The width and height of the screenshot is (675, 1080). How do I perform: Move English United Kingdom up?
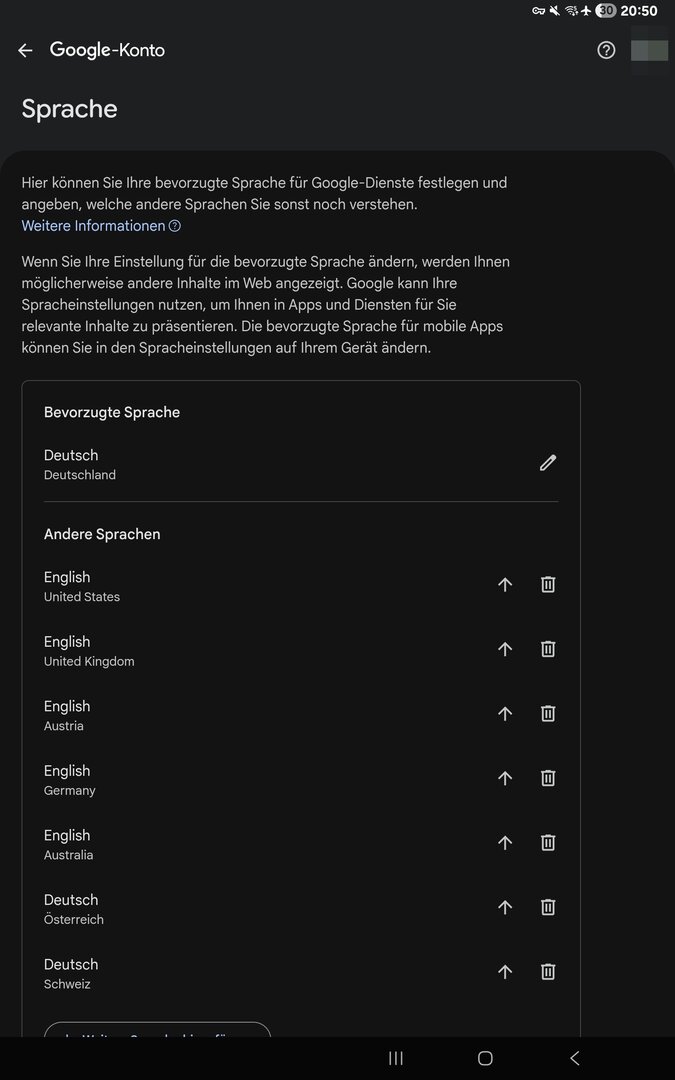(505, 649)
